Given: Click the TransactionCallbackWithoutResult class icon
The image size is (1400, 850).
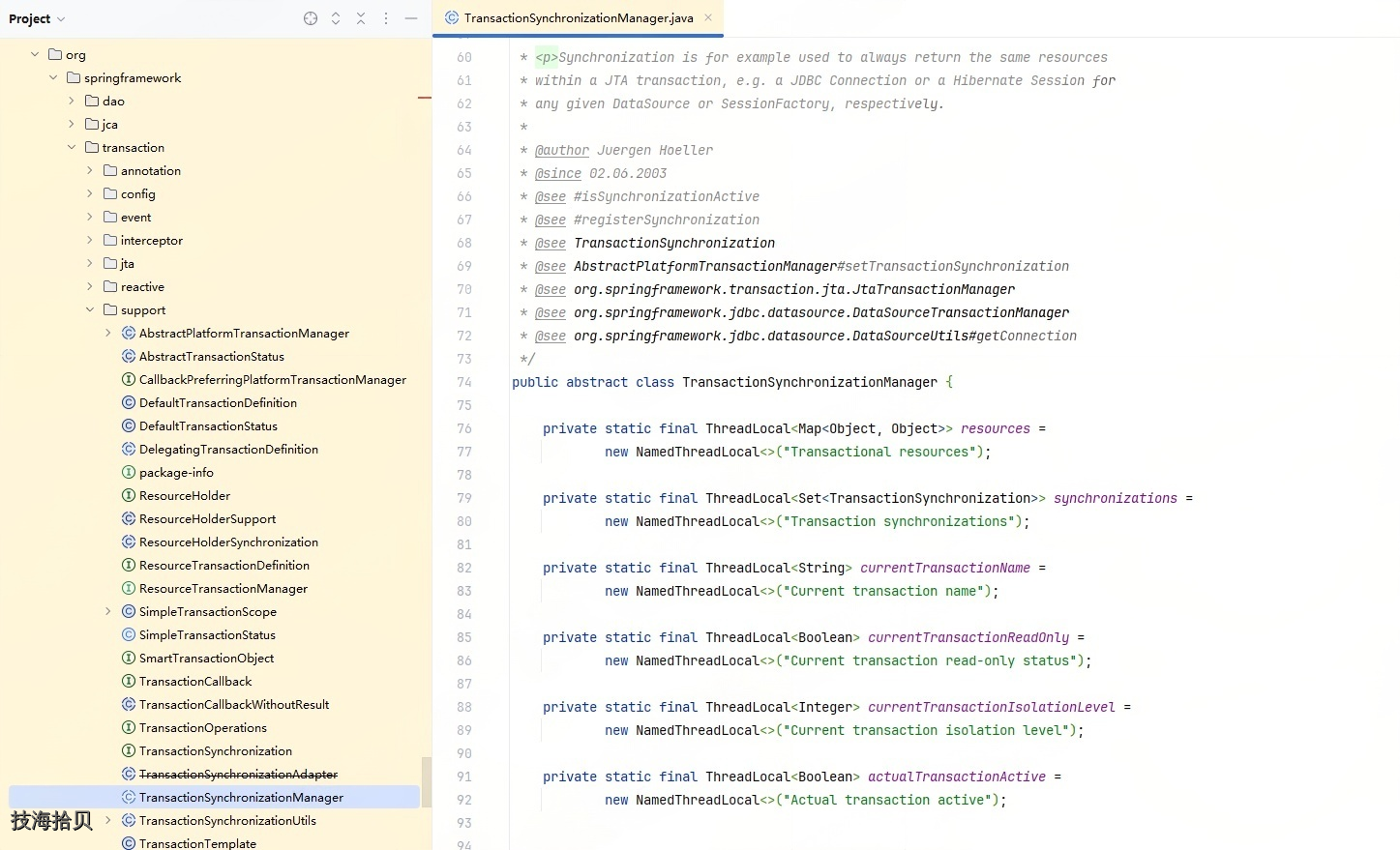Looking at the screenshot, I should [x=129, y=705].
